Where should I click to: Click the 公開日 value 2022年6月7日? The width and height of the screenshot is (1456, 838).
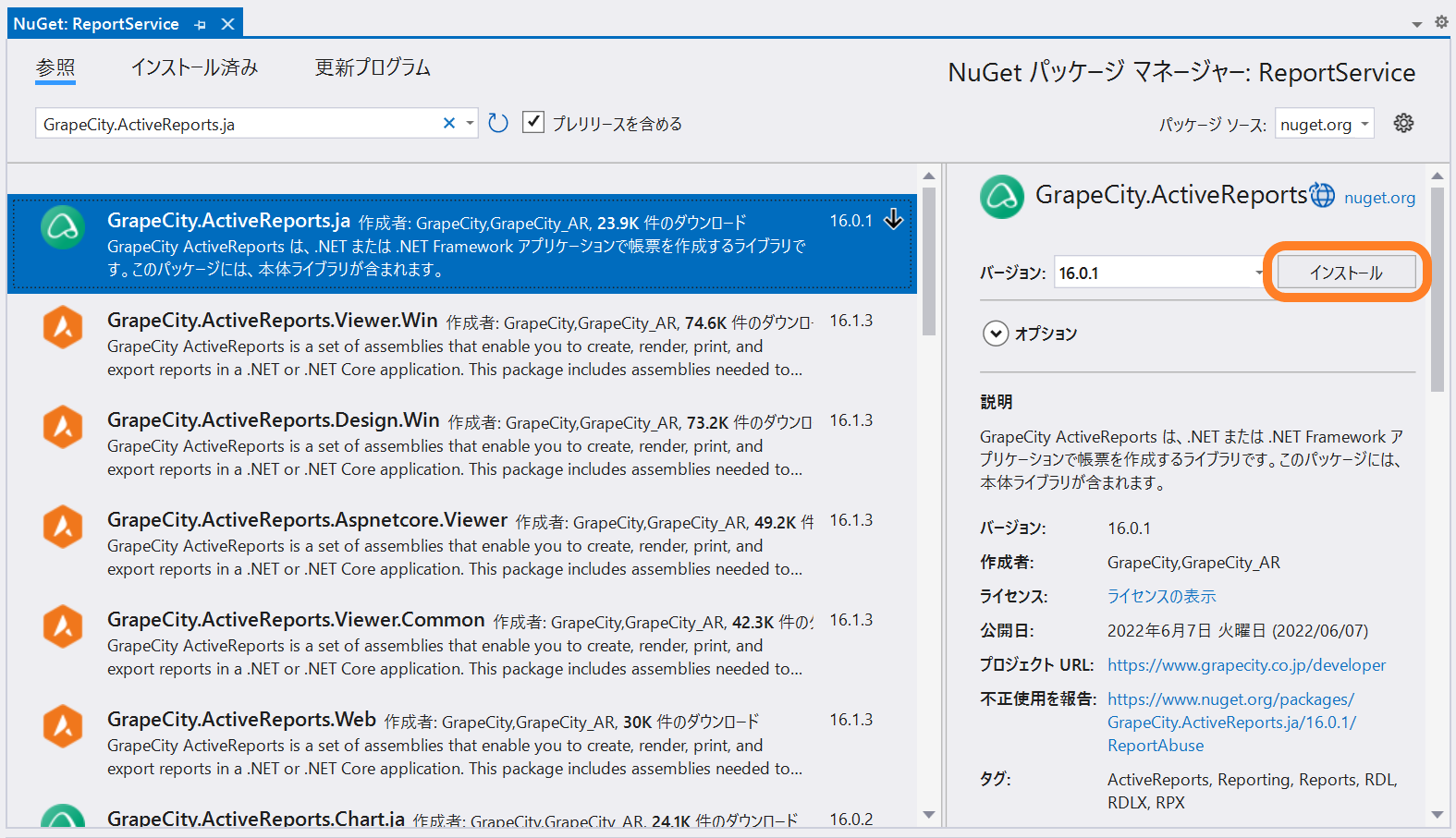click(x=1238, y=631)
